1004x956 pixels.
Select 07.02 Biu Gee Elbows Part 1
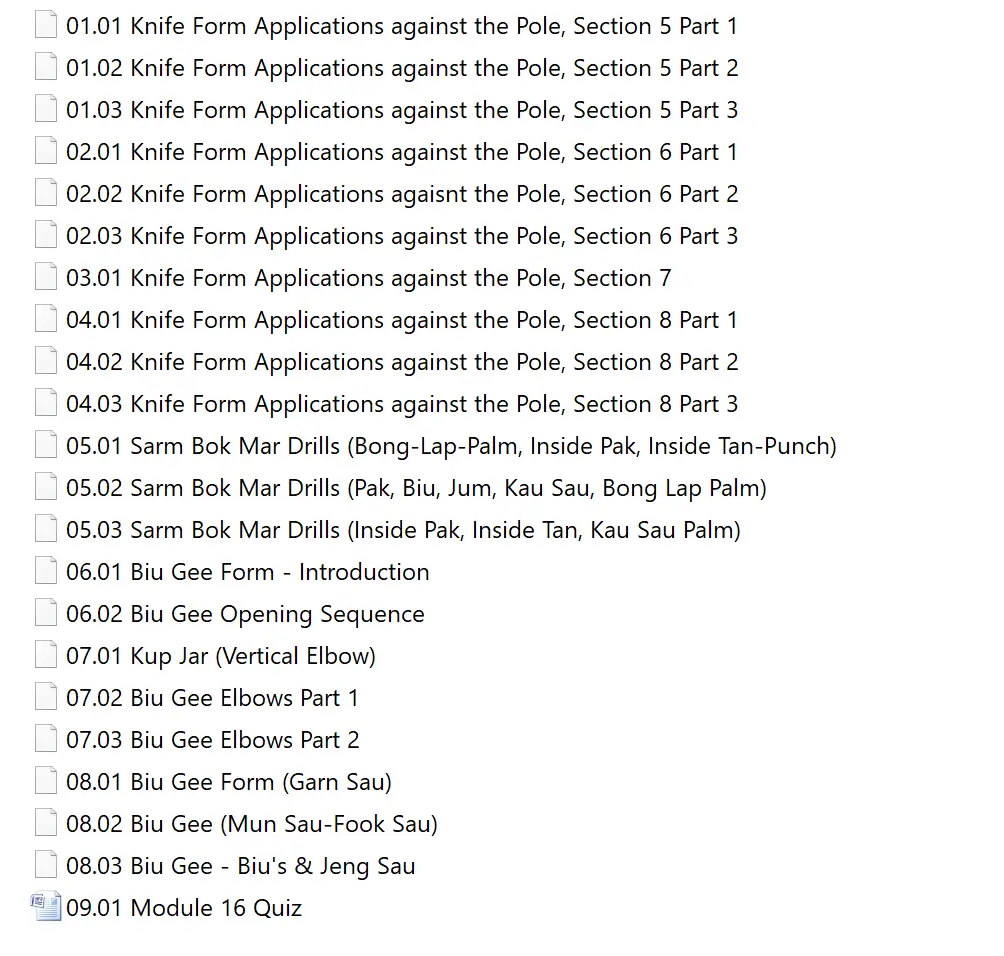click(212, 698)
